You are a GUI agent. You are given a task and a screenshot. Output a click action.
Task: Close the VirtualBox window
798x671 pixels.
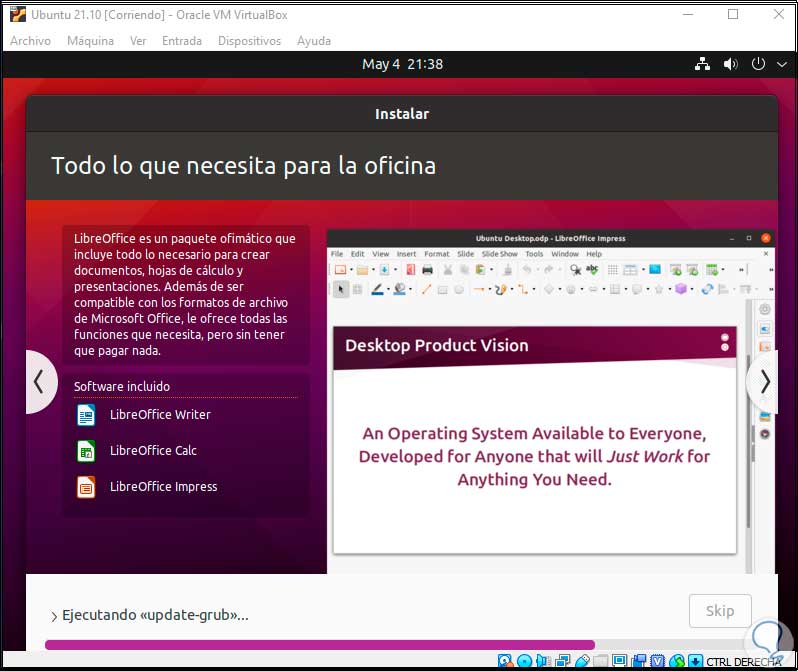(779, 14)
